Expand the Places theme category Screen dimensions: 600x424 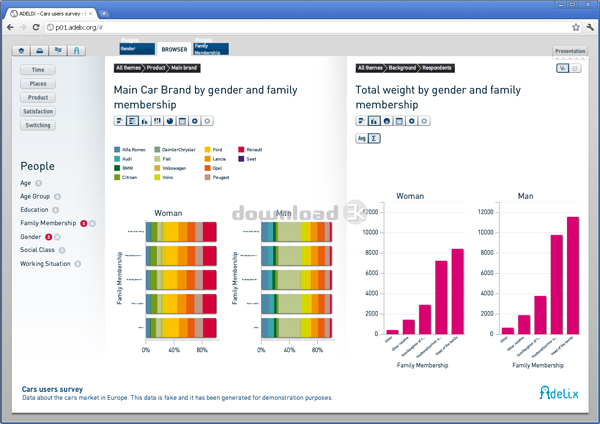(38, 84)
